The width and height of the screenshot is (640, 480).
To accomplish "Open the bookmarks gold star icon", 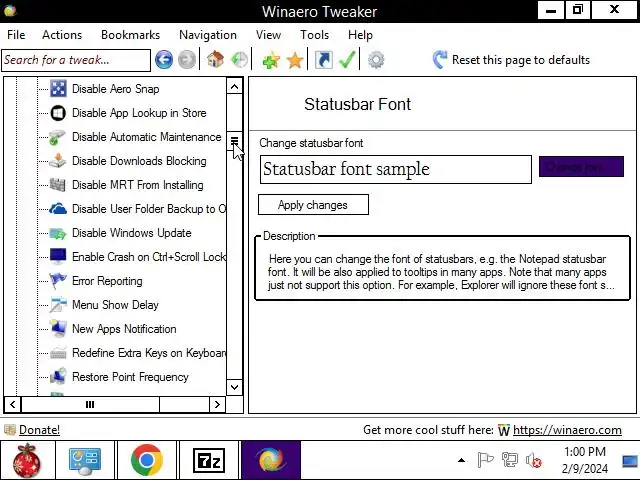I will (295, 60).
